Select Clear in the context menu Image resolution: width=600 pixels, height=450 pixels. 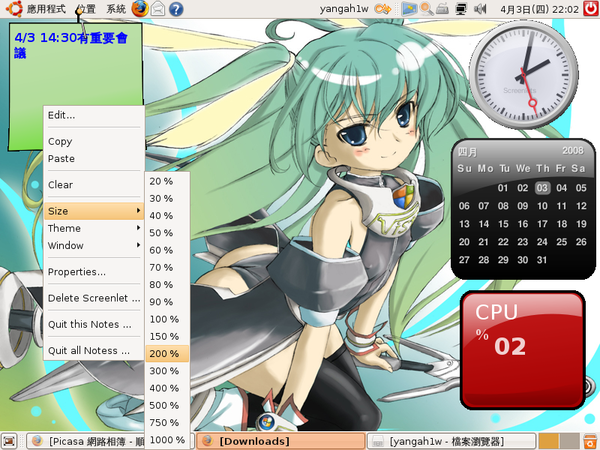tap(94, 184)
